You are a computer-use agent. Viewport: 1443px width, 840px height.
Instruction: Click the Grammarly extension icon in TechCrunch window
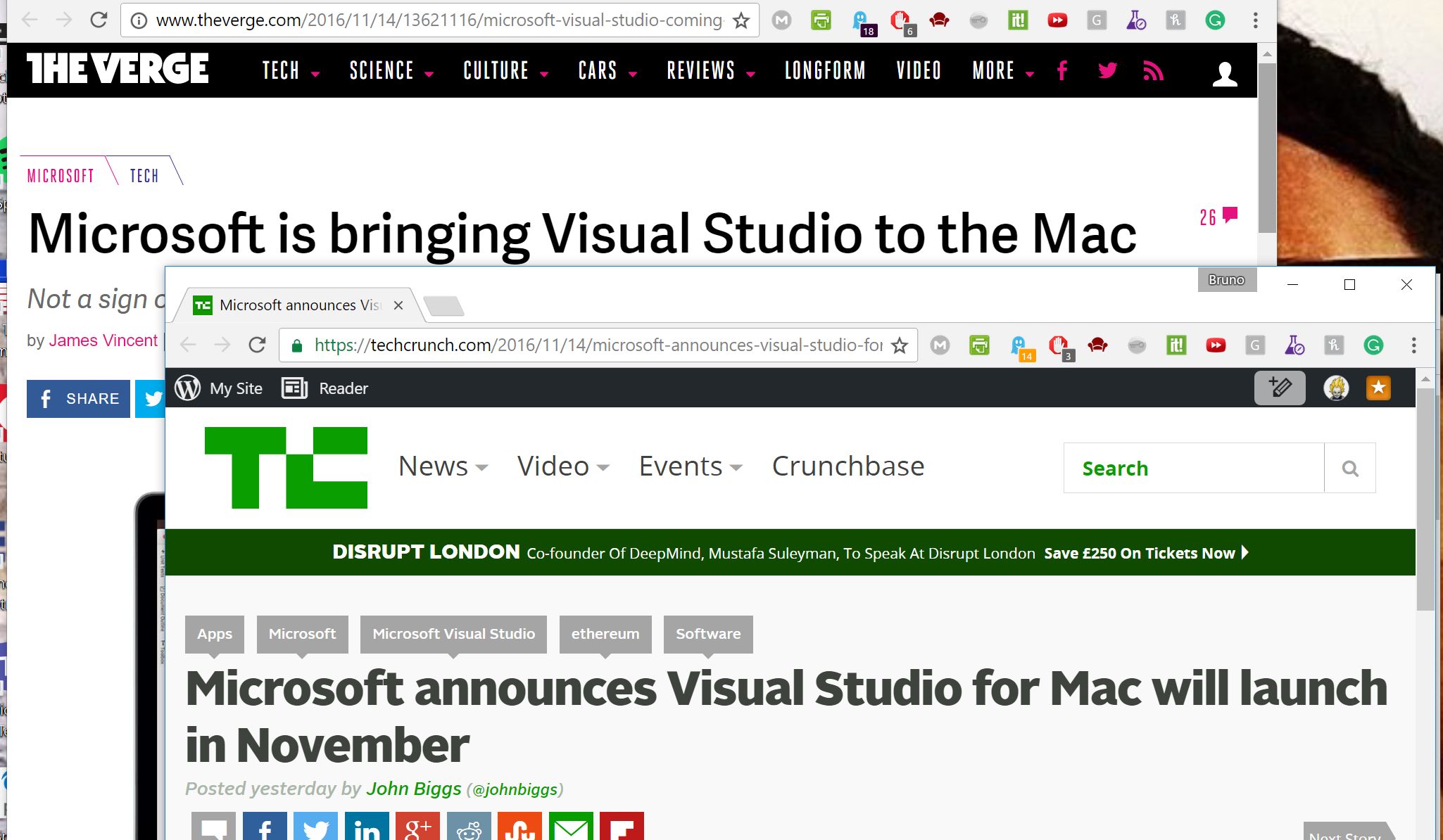click(1373, 345)
